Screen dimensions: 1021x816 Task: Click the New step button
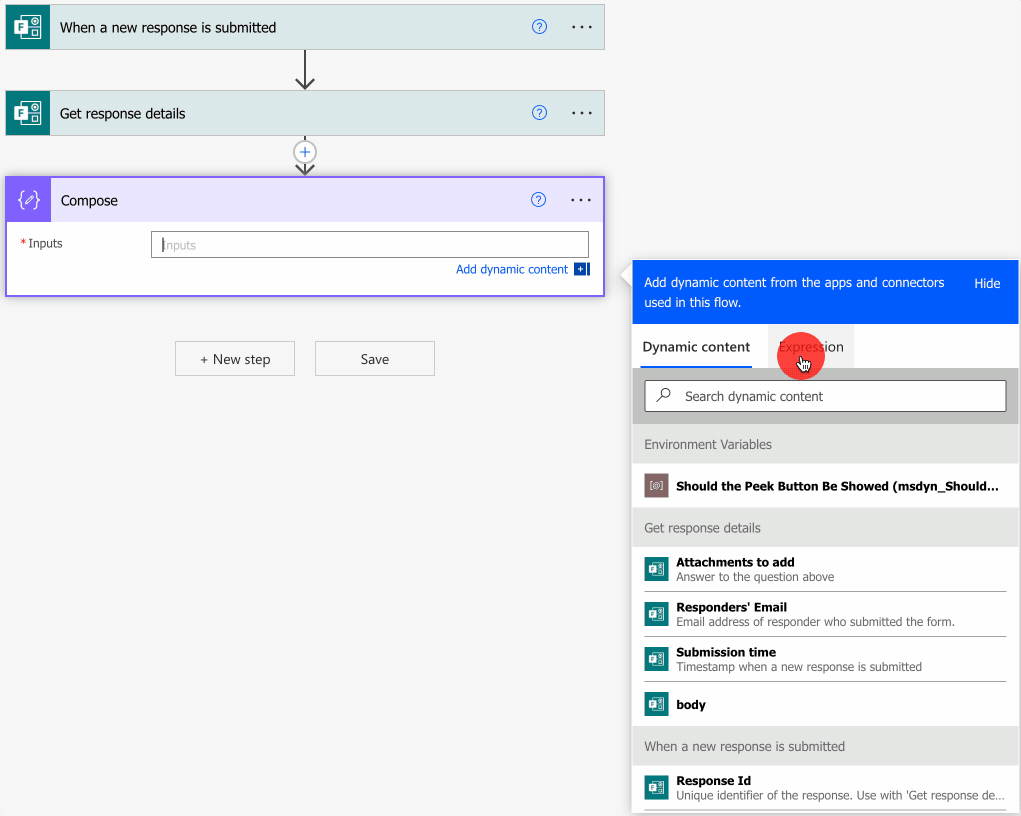[235, 359]
